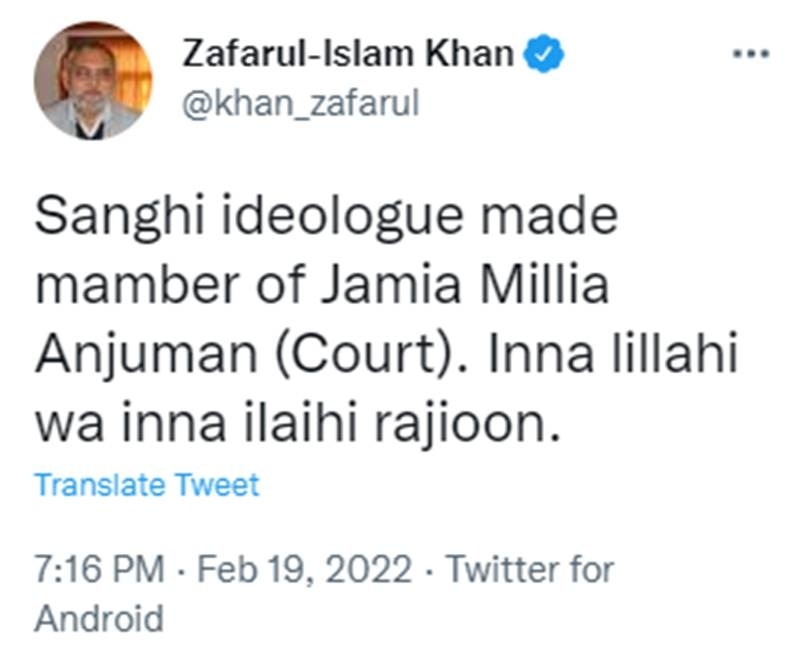The image size is (800, 652).
Task: Click the word 'Android' in the footer
Action: click(99, 617)
